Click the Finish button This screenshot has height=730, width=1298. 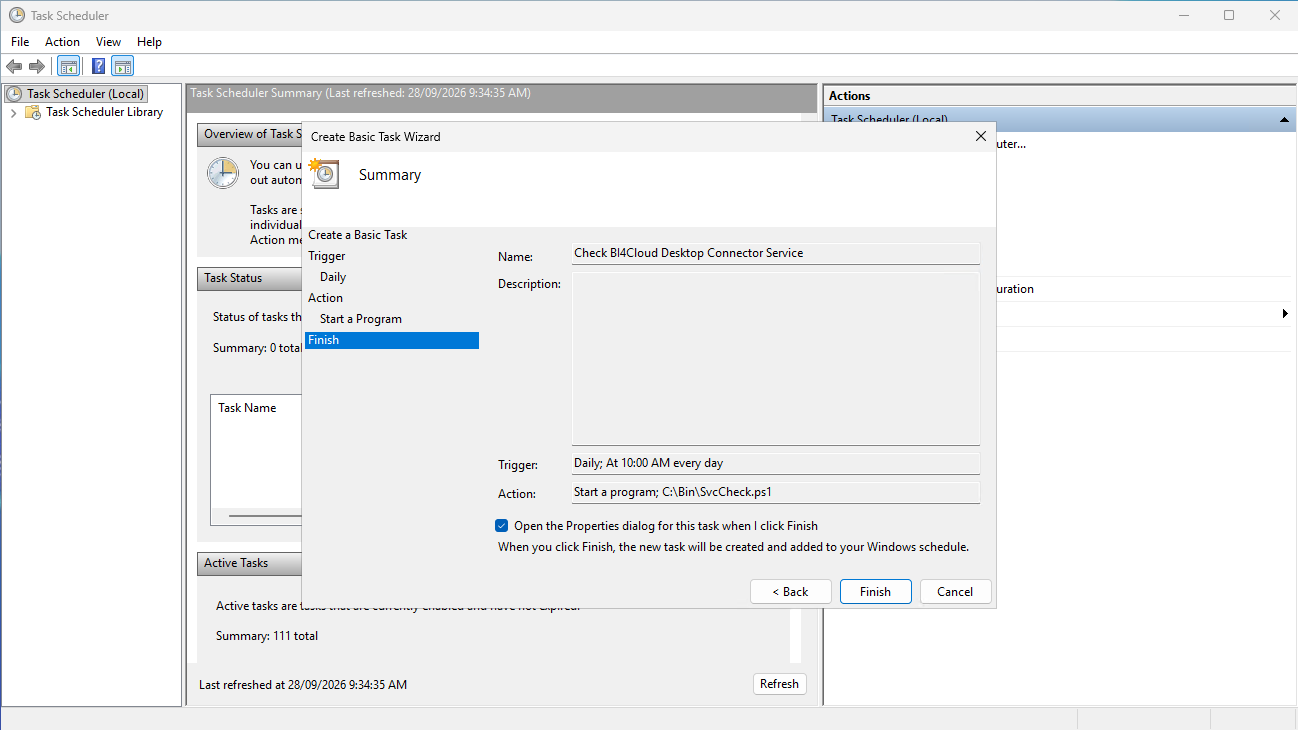[x=875, y=591]
